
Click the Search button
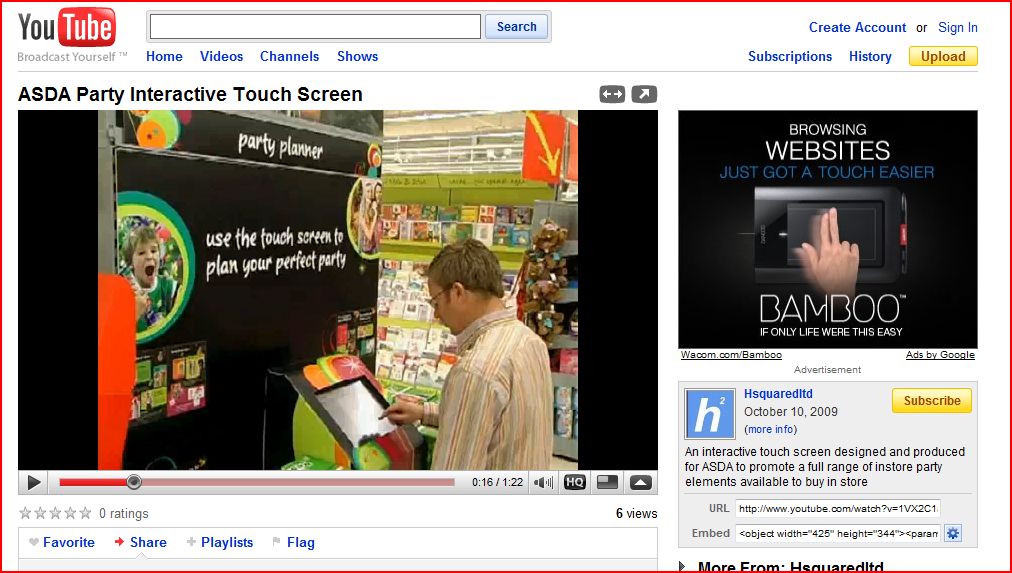(x=516, y=26)
